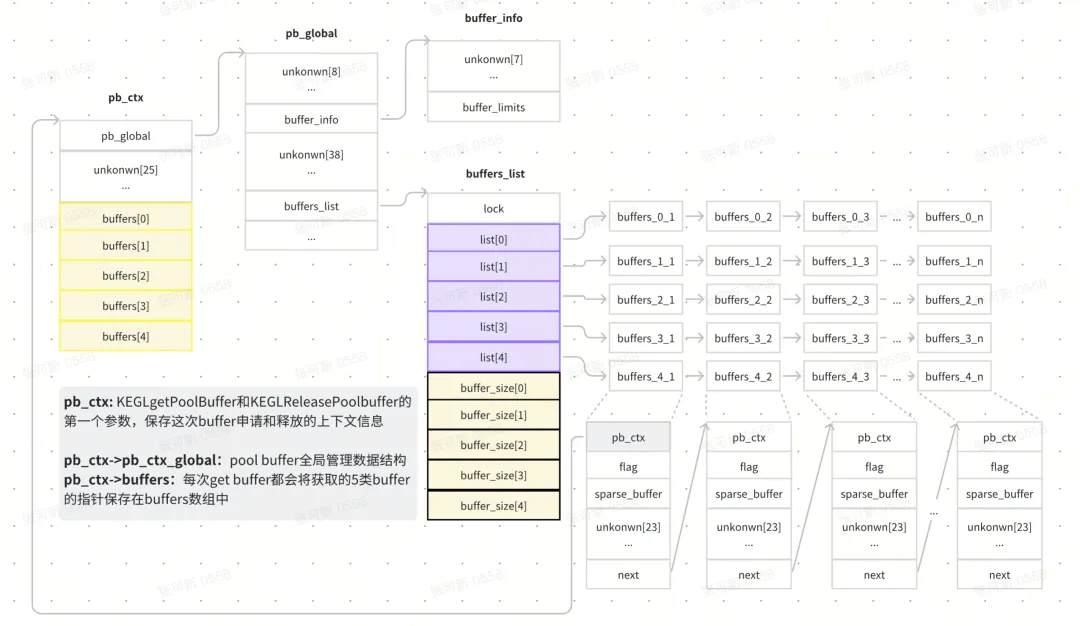Select the buffers[4] cell
The width and height of the screenshot is (1080, 626).
pyautogui.click(x=125, y=336)
